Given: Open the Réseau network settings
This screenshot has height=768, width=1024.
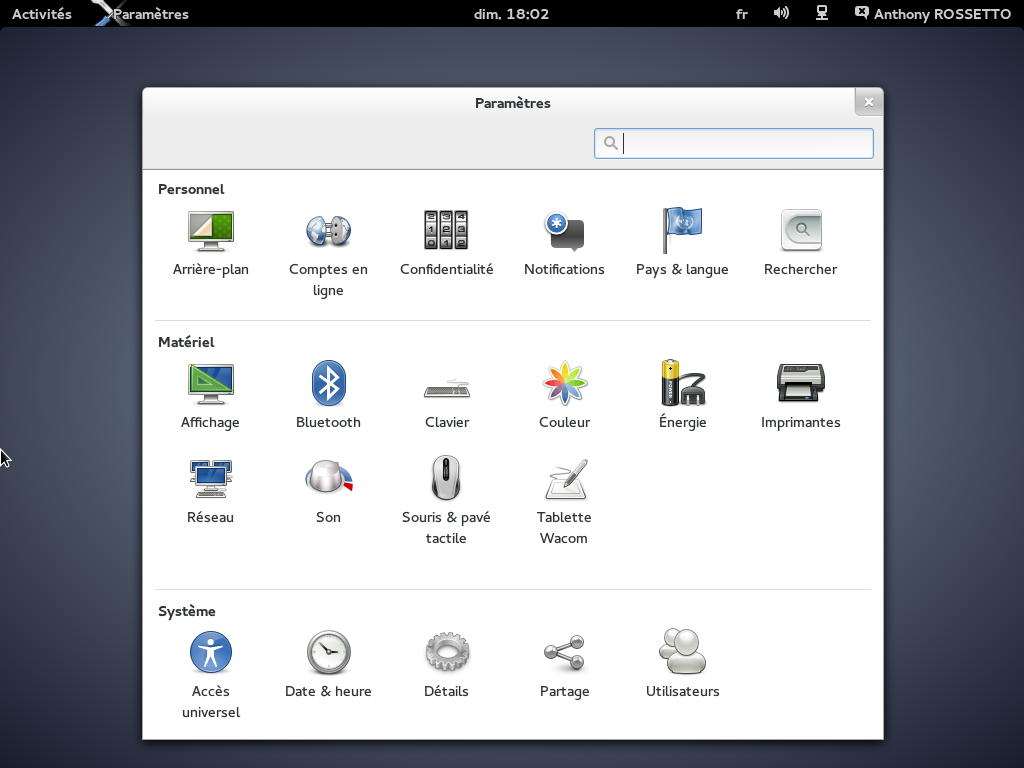Looking at the screenshot, I should pyautogui.click(x=210, y=491).
